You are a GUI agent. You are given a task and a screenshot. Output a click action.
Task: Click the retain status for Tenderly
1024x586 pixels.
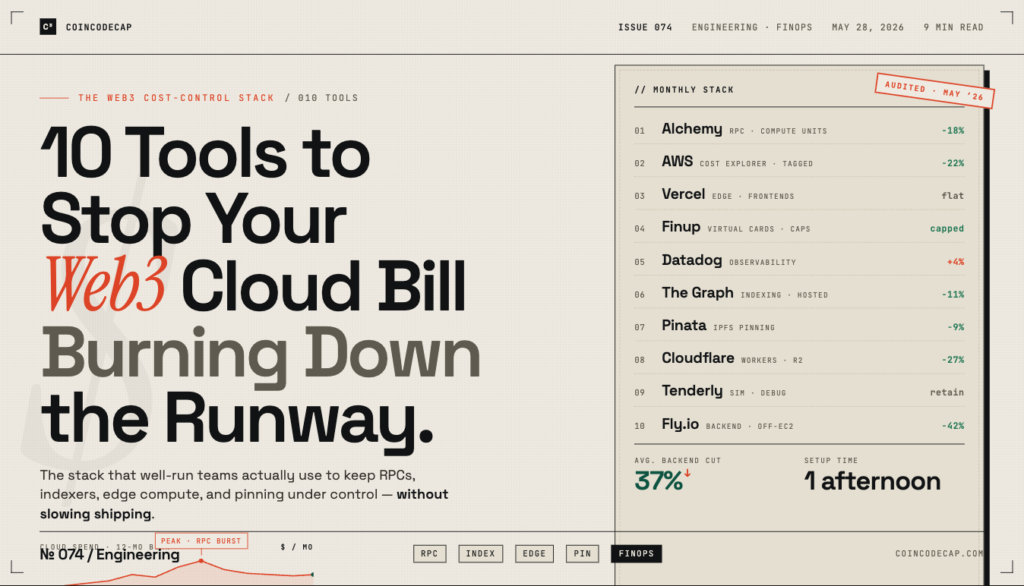pyautogui.click(x=947, y=393)
